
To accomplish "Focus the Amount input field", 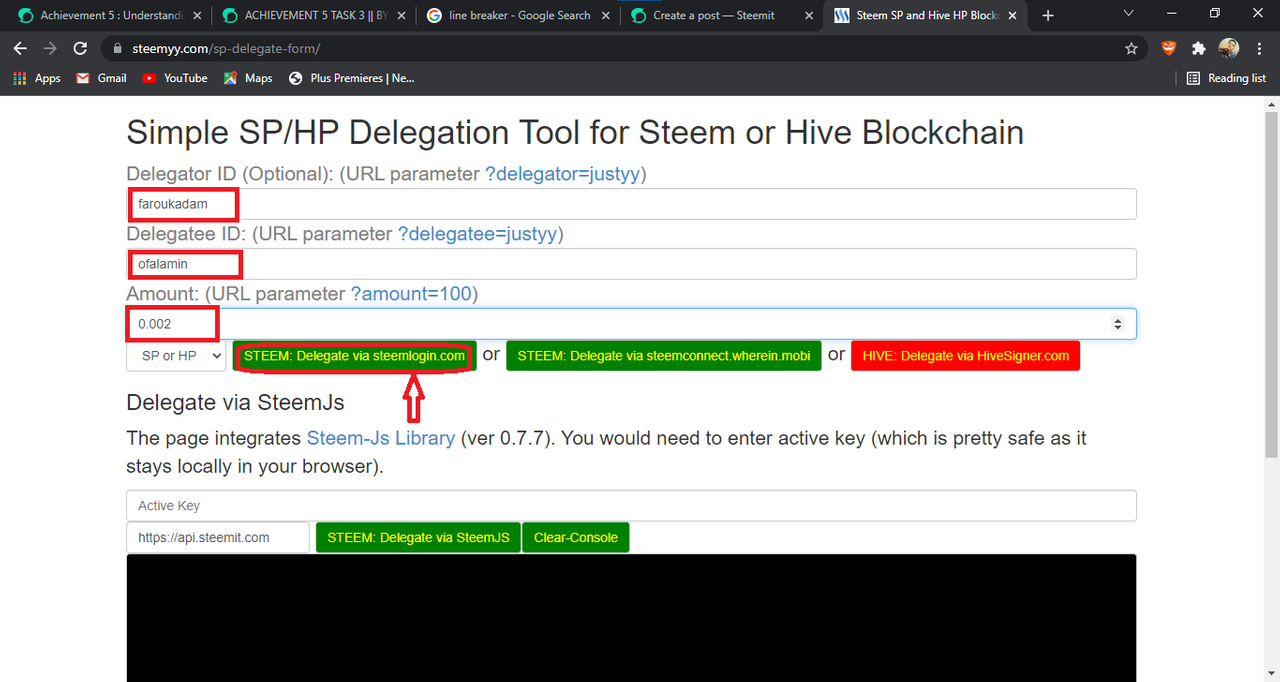I will point(631,324).
